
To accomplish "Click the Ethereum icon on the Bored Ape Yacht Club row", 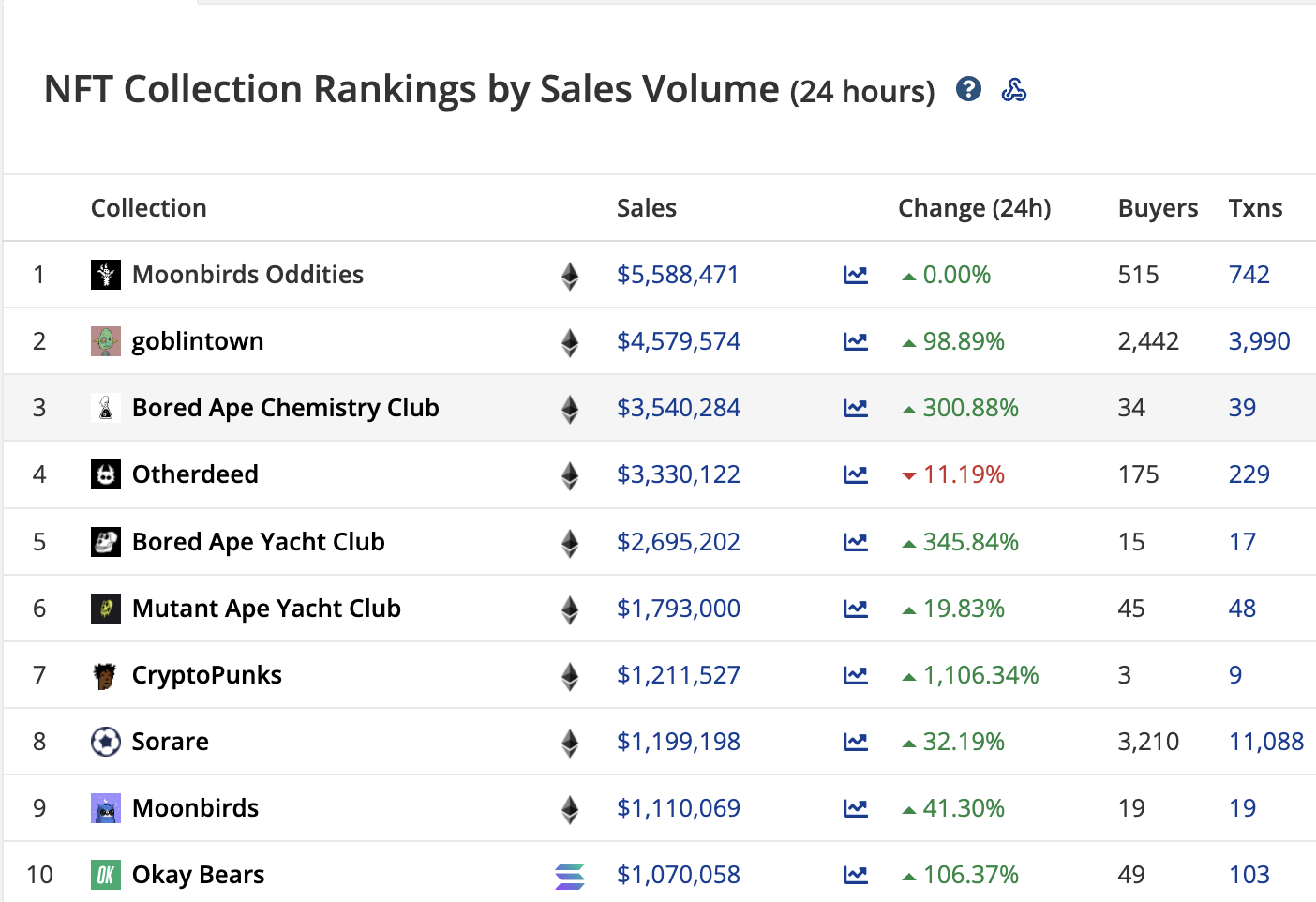I will tap(569, 542).
